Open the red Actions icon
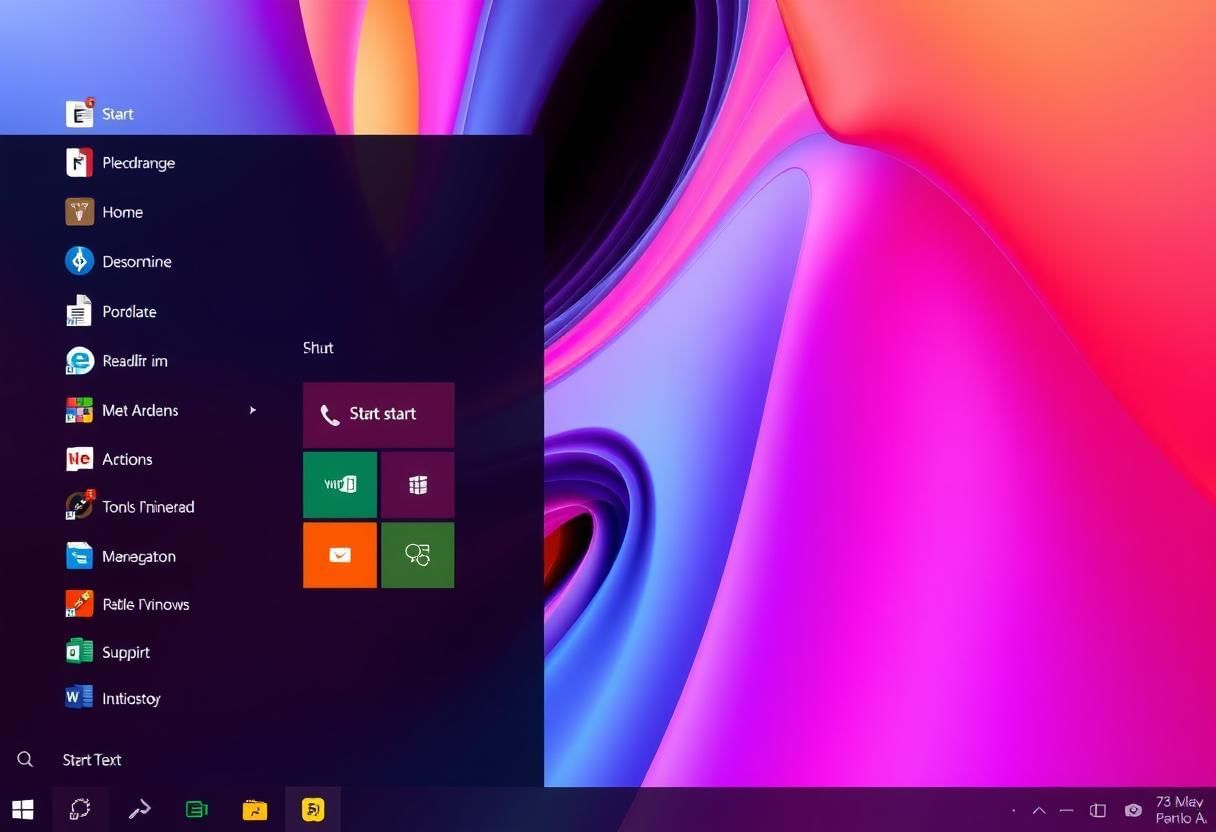Screen dimensions: 1216x832 (x=79, y=459)
